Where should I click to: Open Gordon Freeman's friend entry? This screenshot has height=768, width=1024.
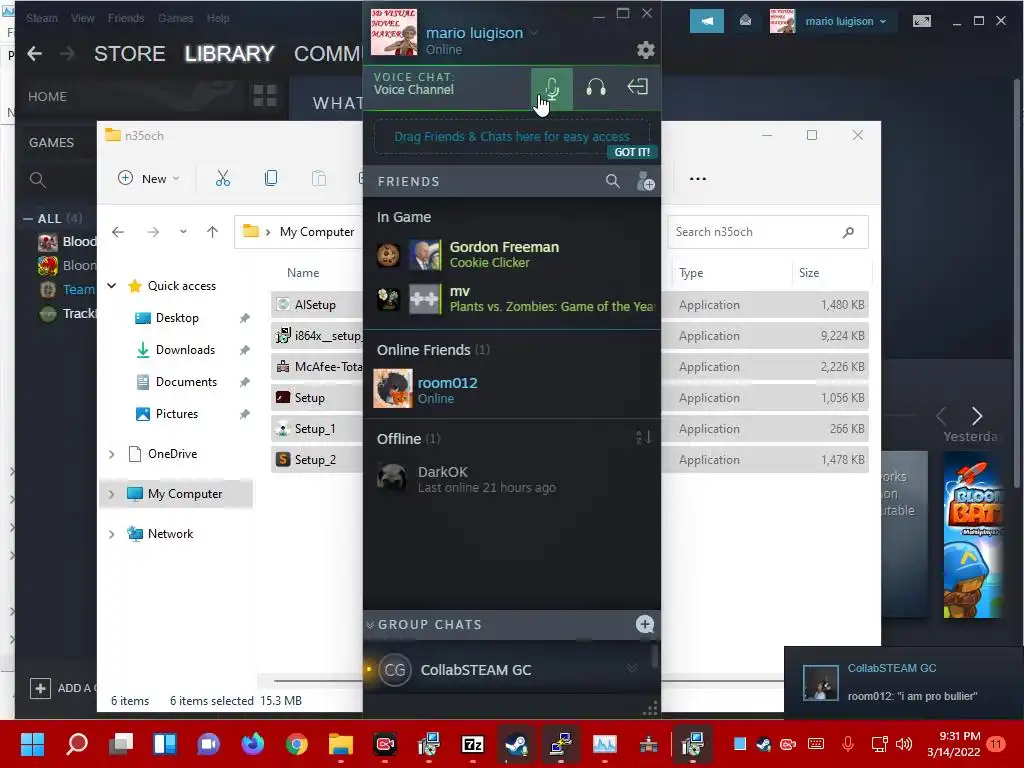click(x=511, y=255)
